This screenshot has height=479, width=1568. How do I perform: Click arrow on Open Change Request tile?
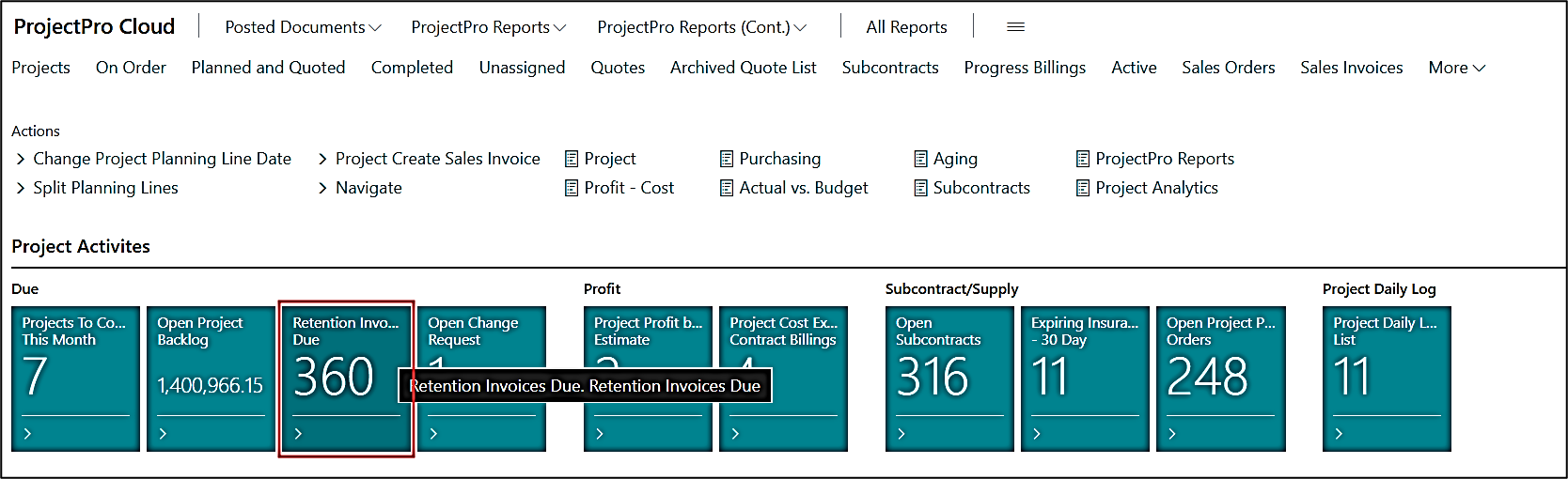pyautogui.click(x=434, y=434)
